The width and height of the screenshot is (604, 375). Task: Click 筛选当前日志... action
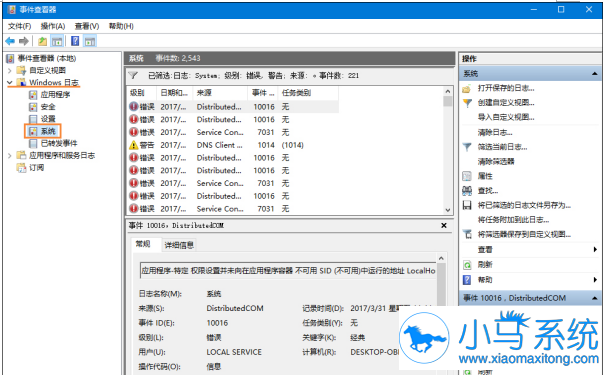[502, 147]
